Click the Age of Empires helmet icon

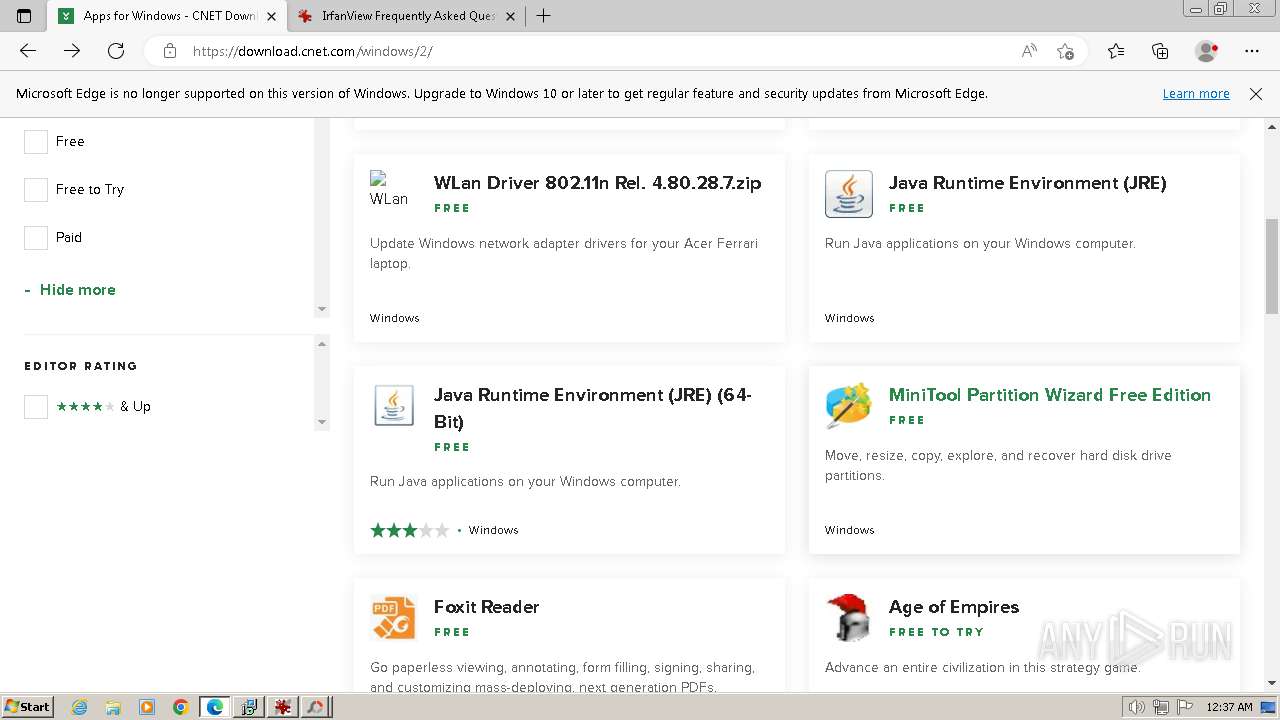[849, 618]
